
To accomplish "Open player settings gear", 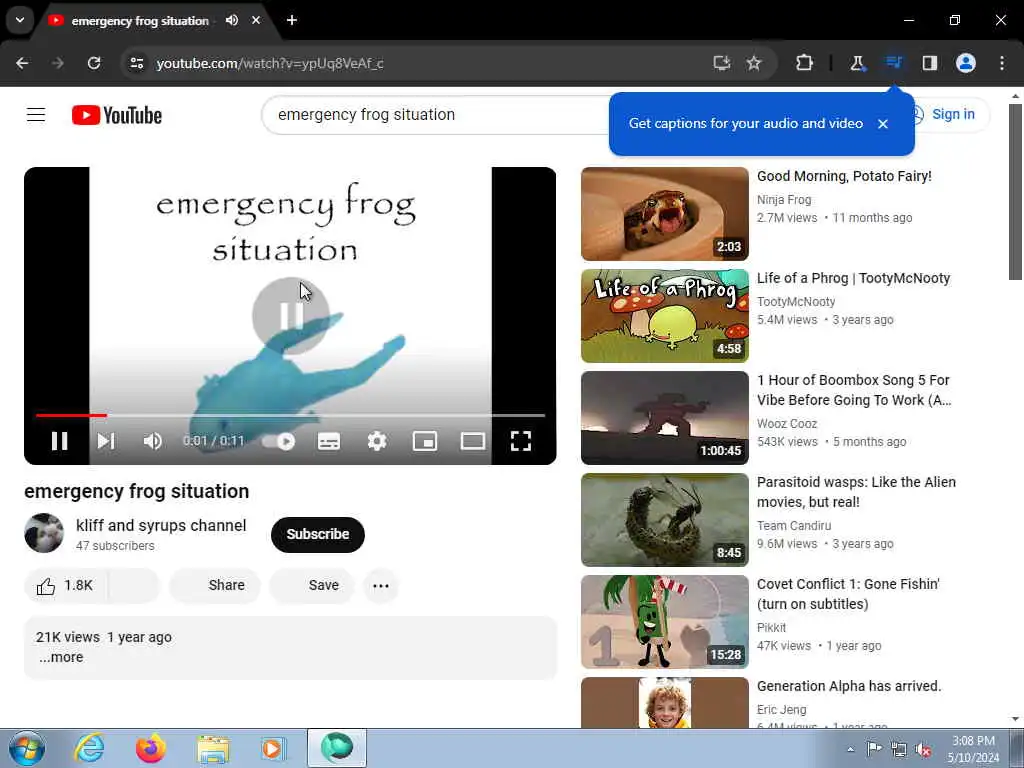I will (x=377, y=441).
